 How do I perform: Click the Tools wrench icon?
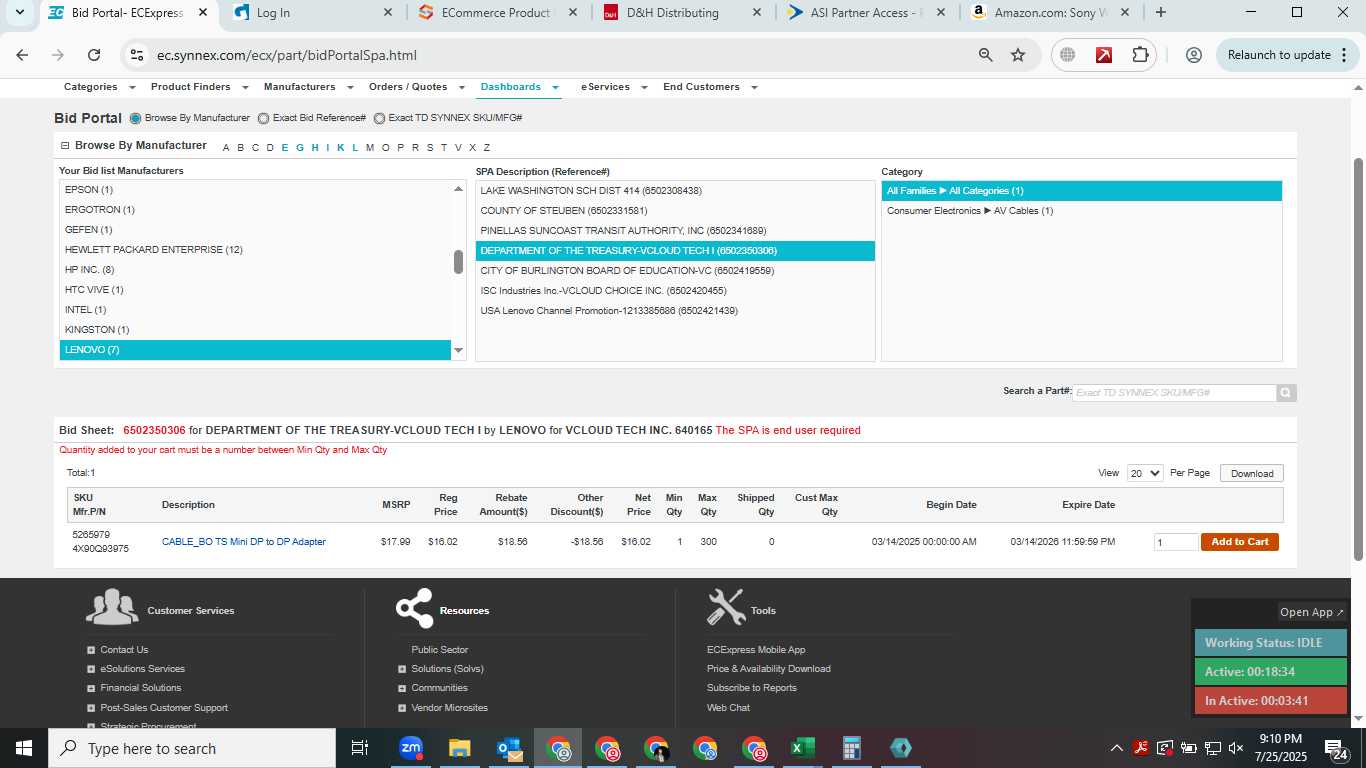pos(726,607)
